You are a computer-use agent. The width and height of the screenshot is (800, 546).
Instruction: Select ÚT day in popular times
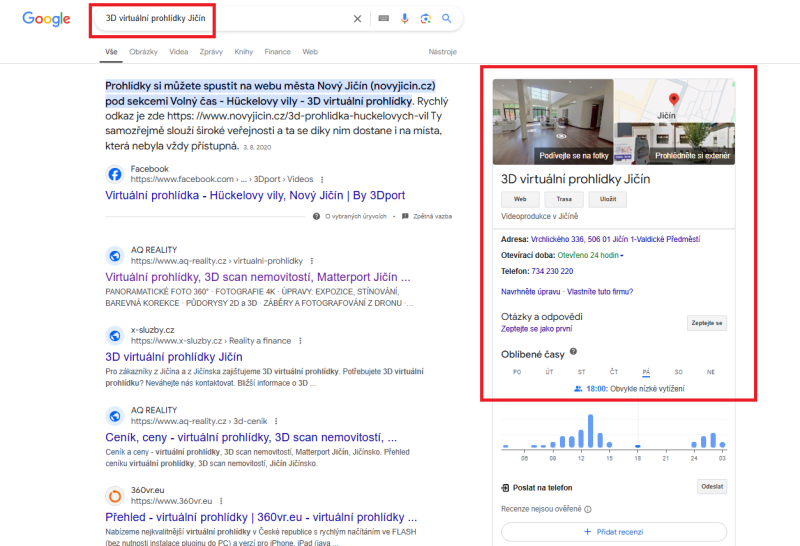click(x=549, y=372)
